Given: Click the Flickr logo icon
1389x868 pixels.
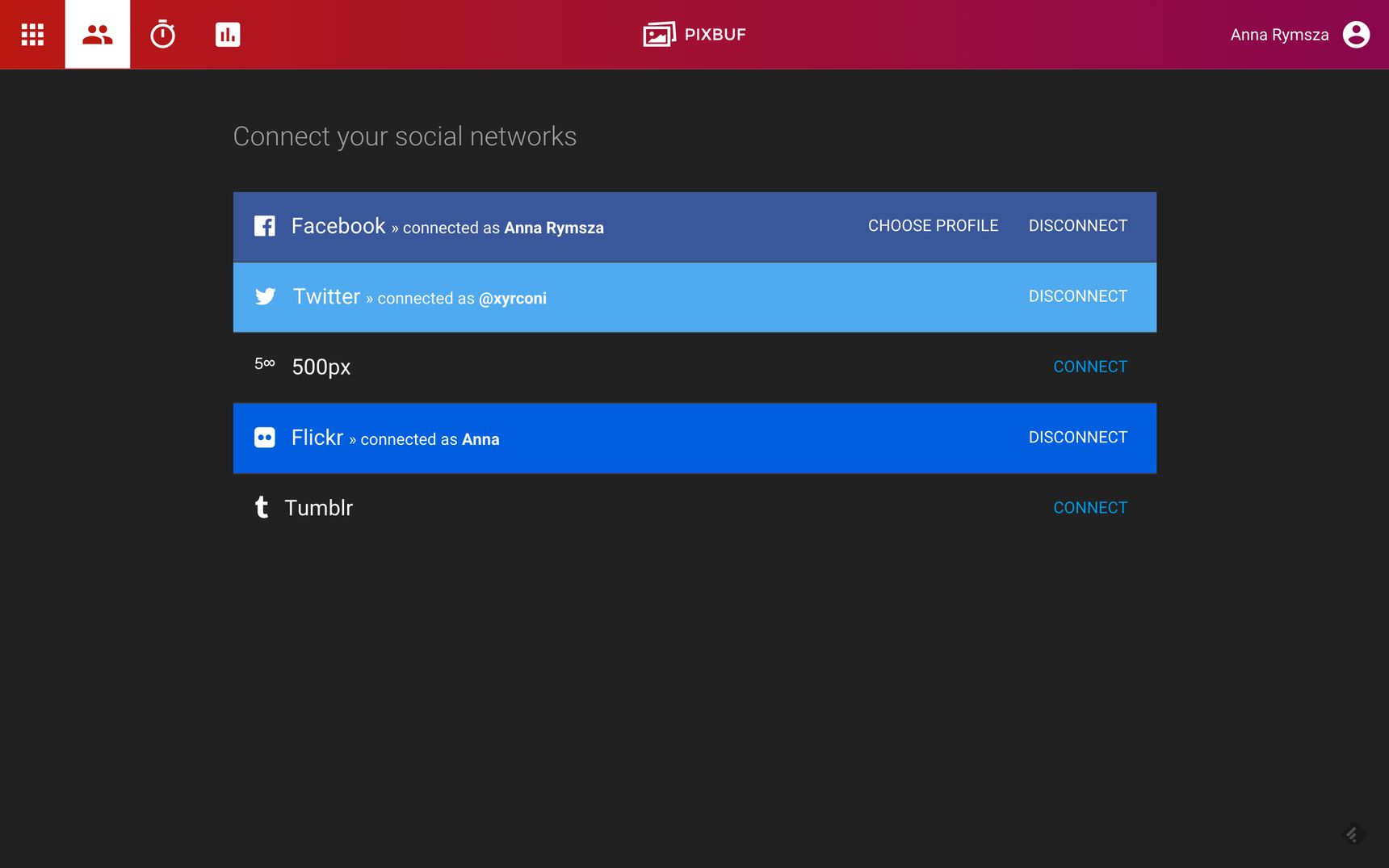Looking at the screenshot, I should click(x=265, y=438).
